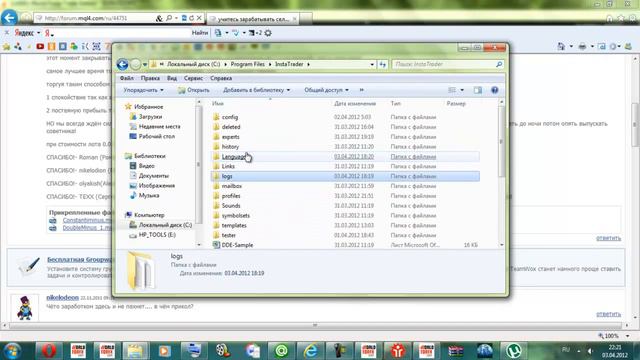Open the Файл menu

(x=127, y=78)
